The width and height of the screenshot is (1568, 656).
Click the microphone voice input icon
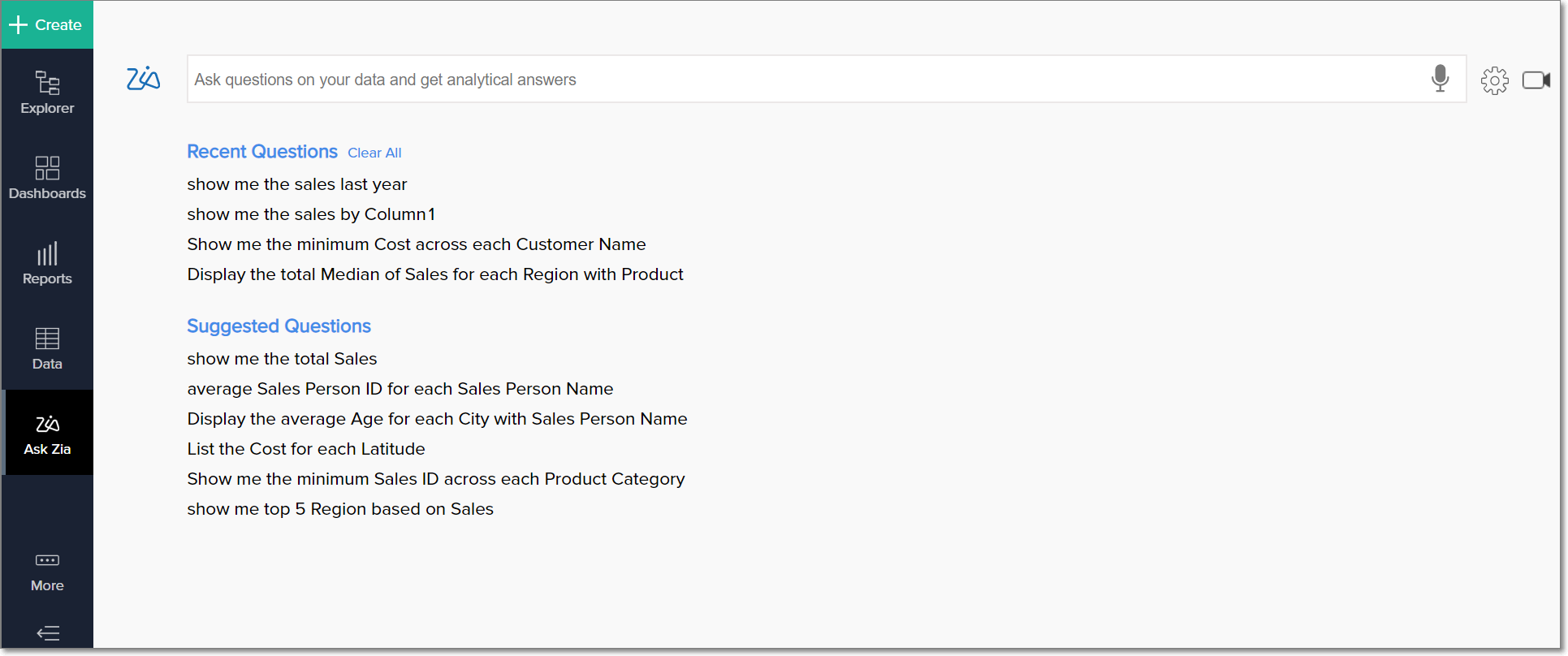click(x=1440, y=79)
